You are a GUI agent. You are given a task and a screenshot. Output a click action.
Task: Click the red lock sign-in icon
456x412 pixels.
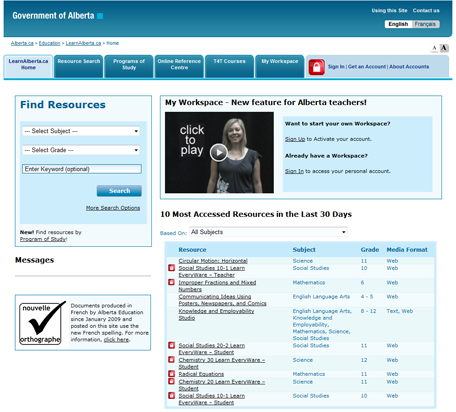(316, 67)
